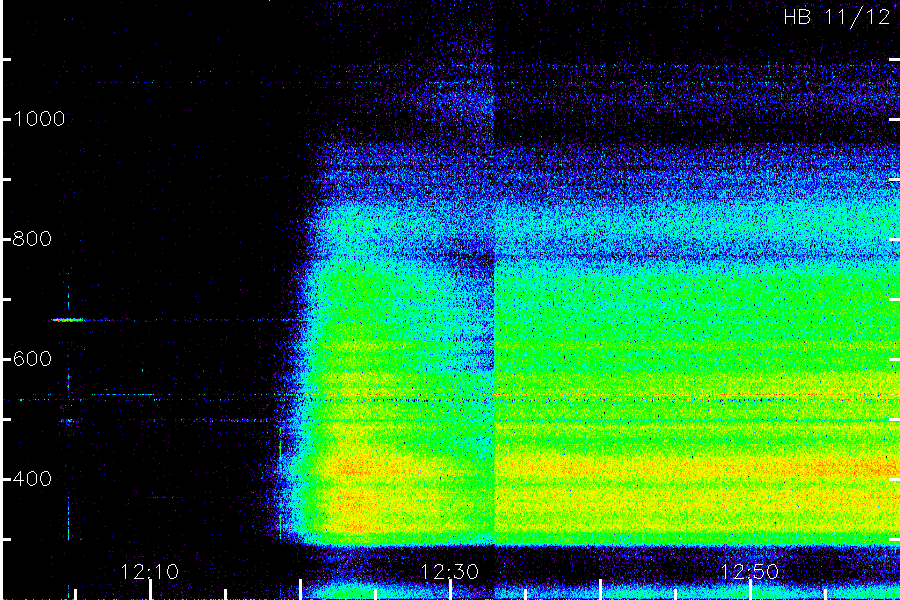Click the 600 frequency axis label
Image resolution: width=900 pixels, height=600 pixels.
[x=32, y=359]
